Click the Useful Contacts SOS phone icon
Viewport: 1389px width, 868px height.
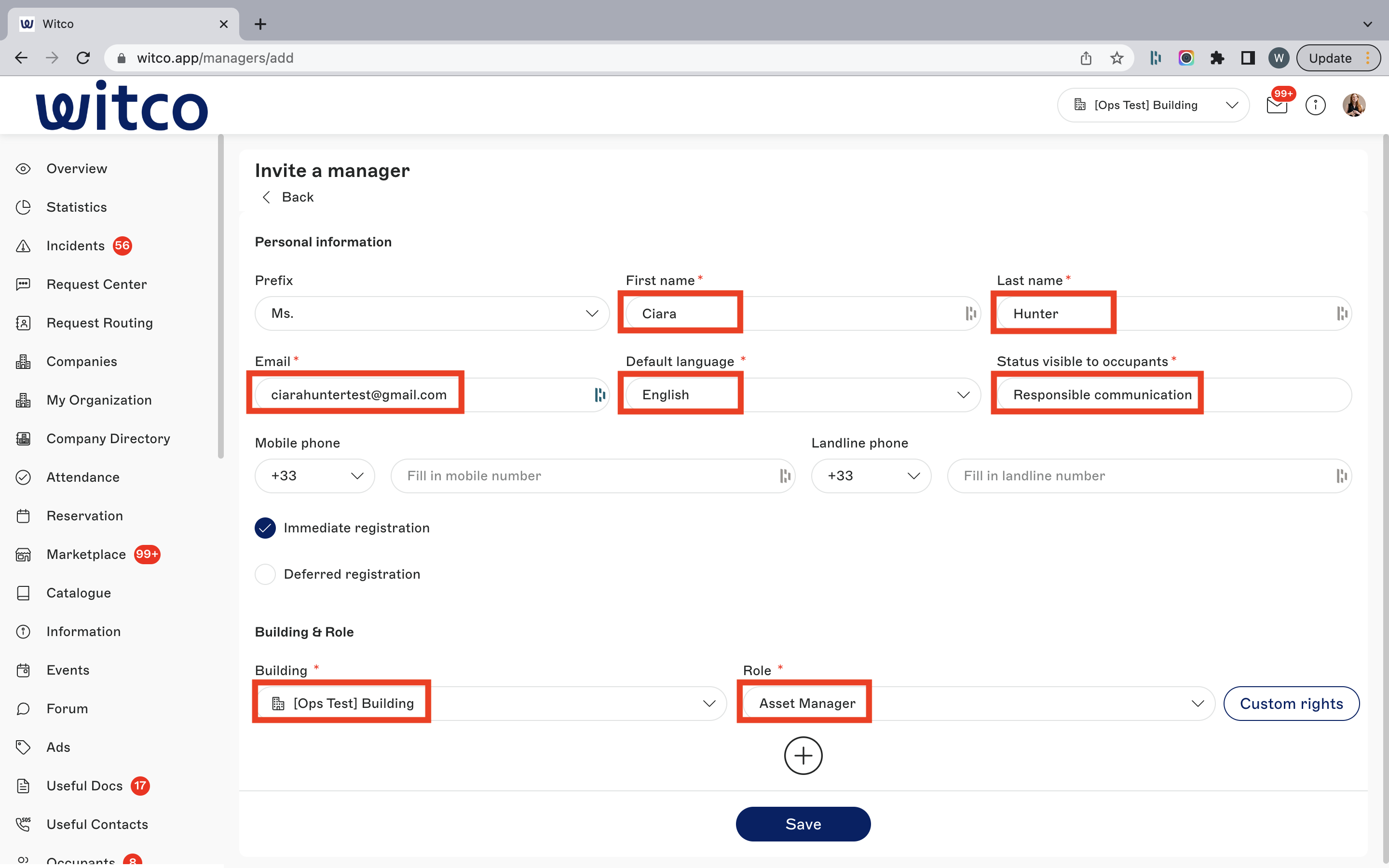(23, 825)
